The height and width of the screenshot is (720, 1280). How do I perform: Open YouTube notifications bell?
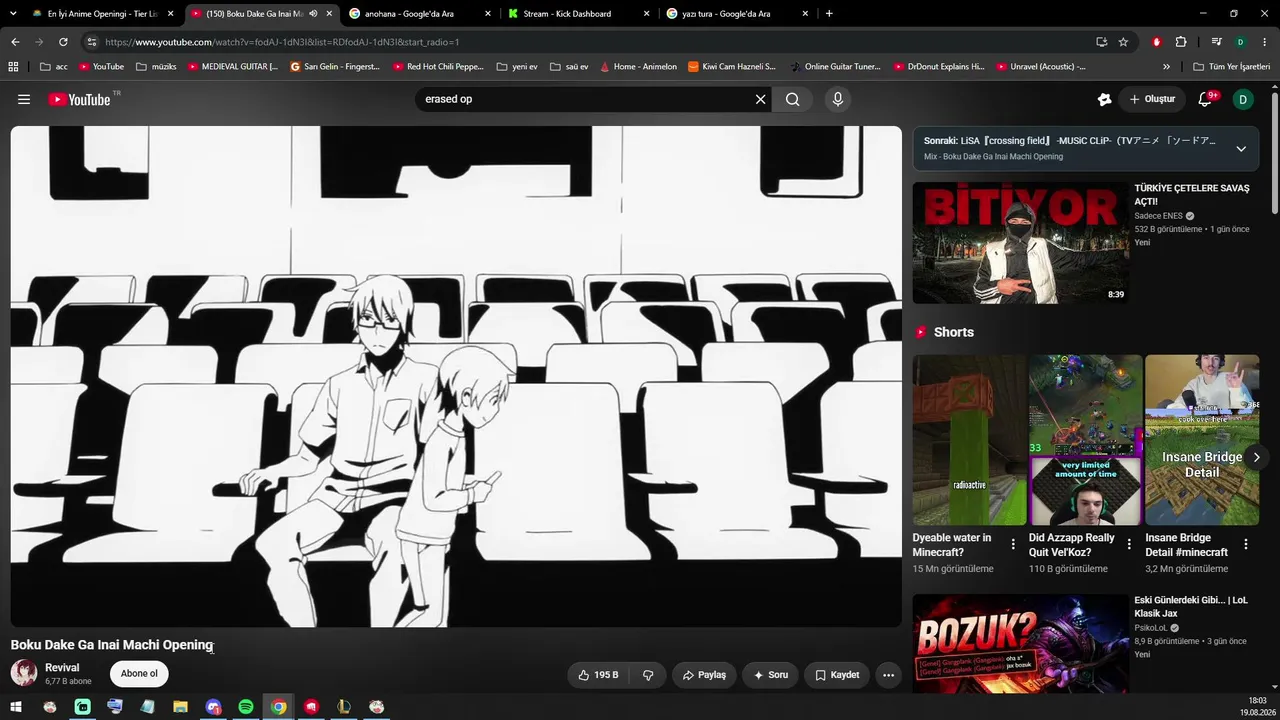[1207, 99]
